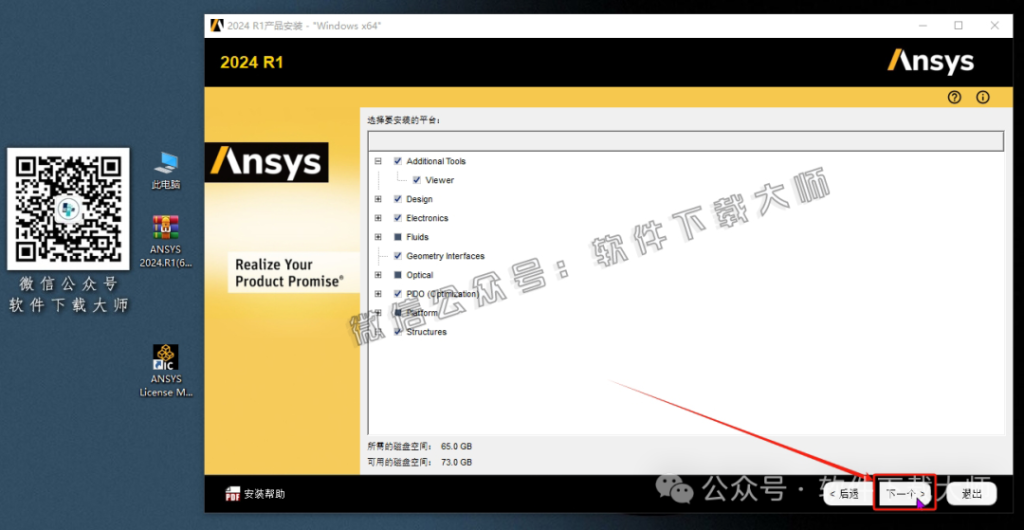Click the 下一个 (Next) button
This screenshot has height=530, width=1024.
click(x=905, y=494)
